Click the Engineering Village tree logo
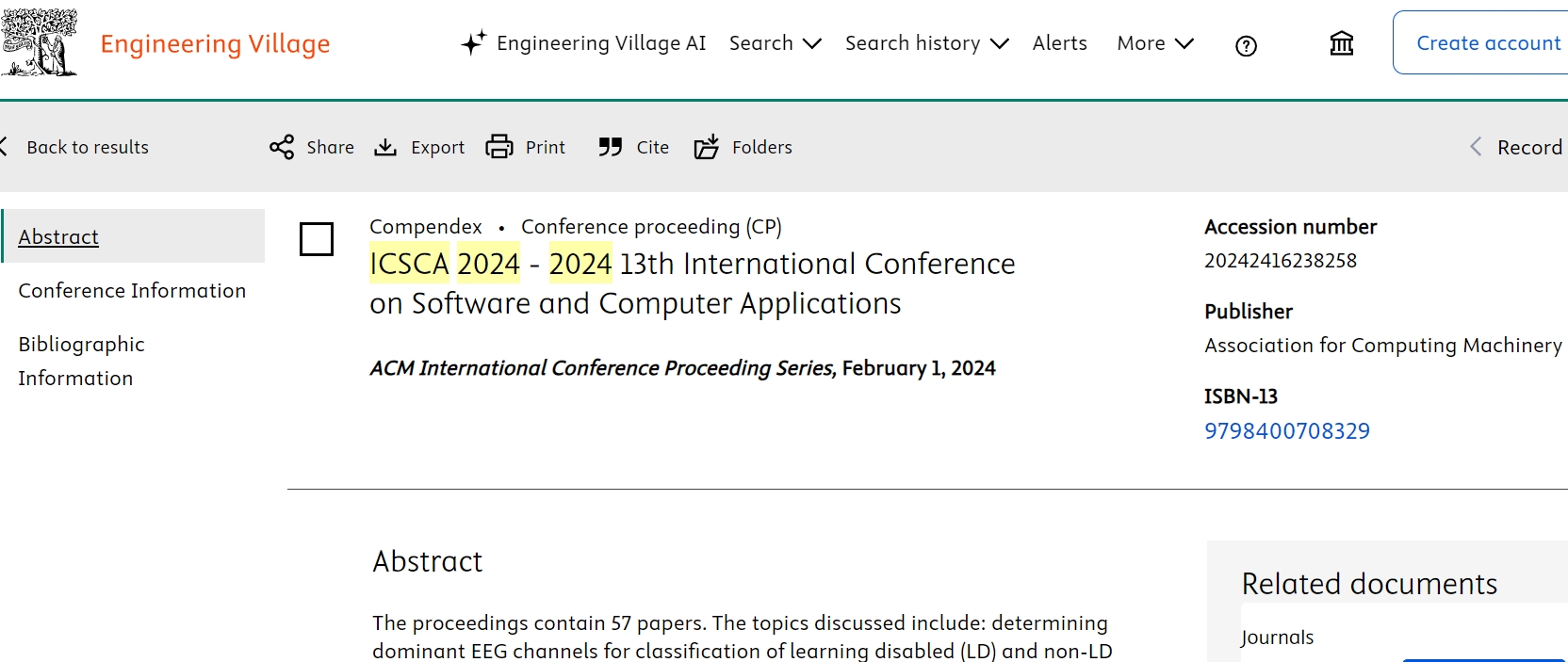 39,43
